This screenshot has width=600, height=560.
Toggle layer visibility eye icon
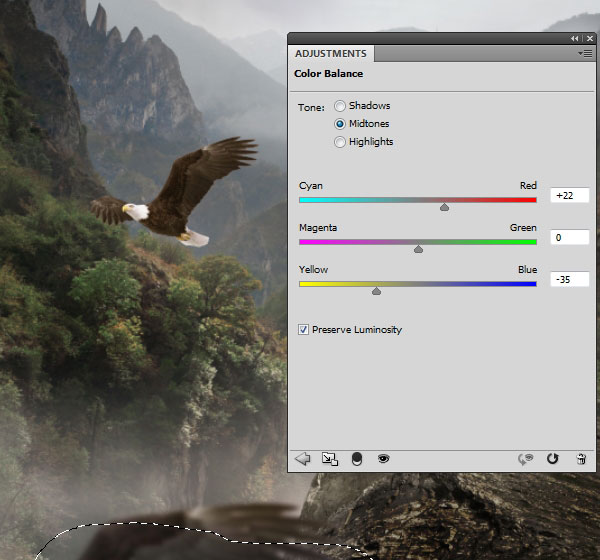(383, 458)
